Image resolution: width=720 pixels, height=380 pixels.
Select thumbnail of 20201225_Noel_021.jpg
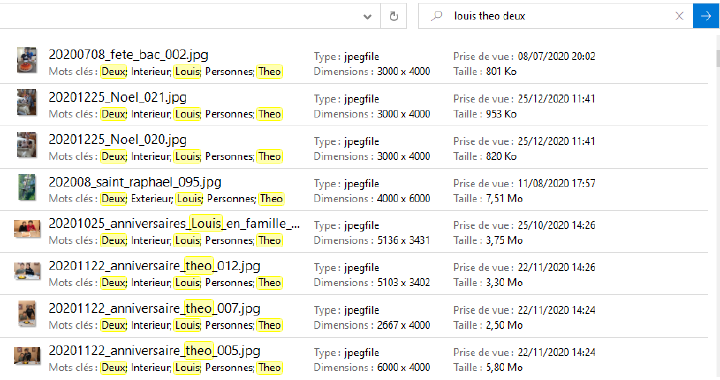click(x=27, y=102)
